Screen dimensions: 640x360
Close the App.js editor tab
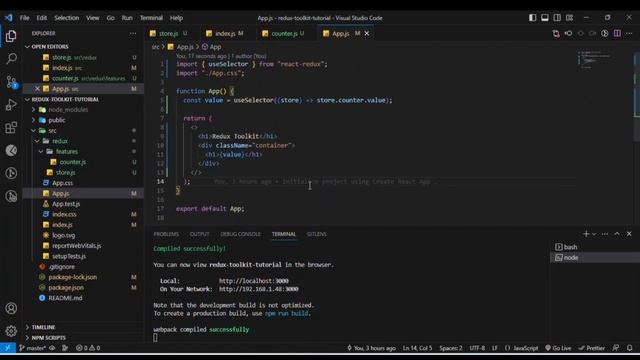[x=367, y=33]
